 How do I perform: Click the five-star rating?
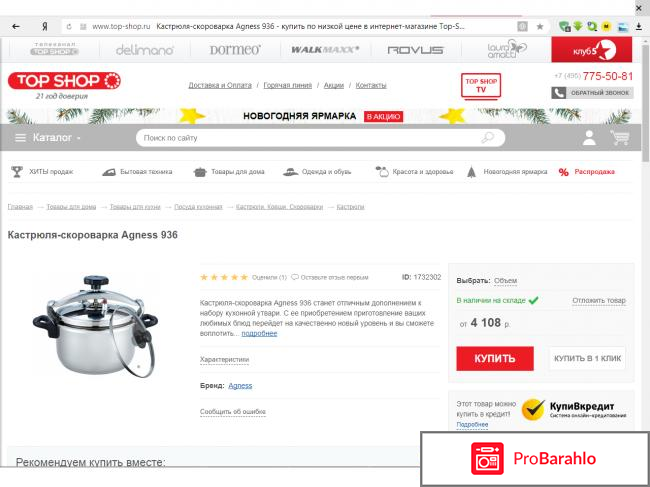[224, 277]
